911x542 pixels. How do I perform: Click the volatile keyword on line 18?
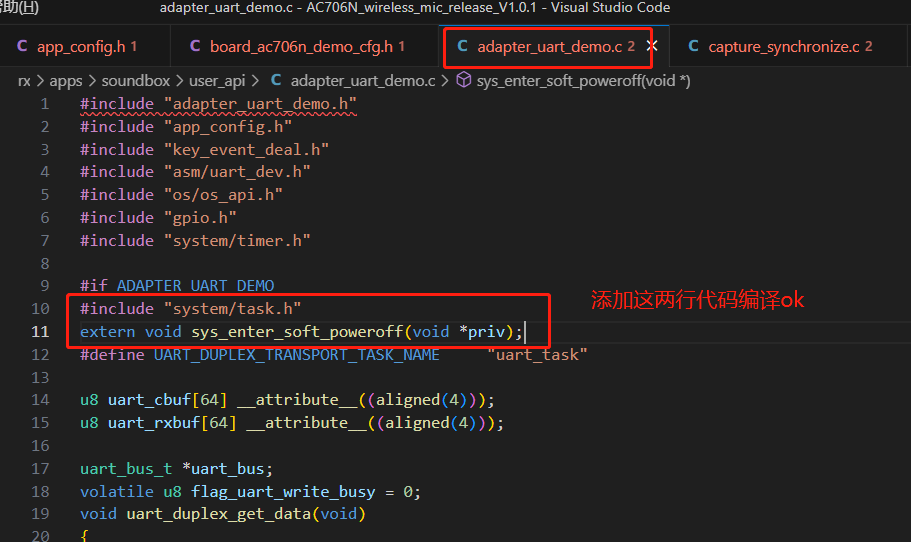tap(117, 492)
